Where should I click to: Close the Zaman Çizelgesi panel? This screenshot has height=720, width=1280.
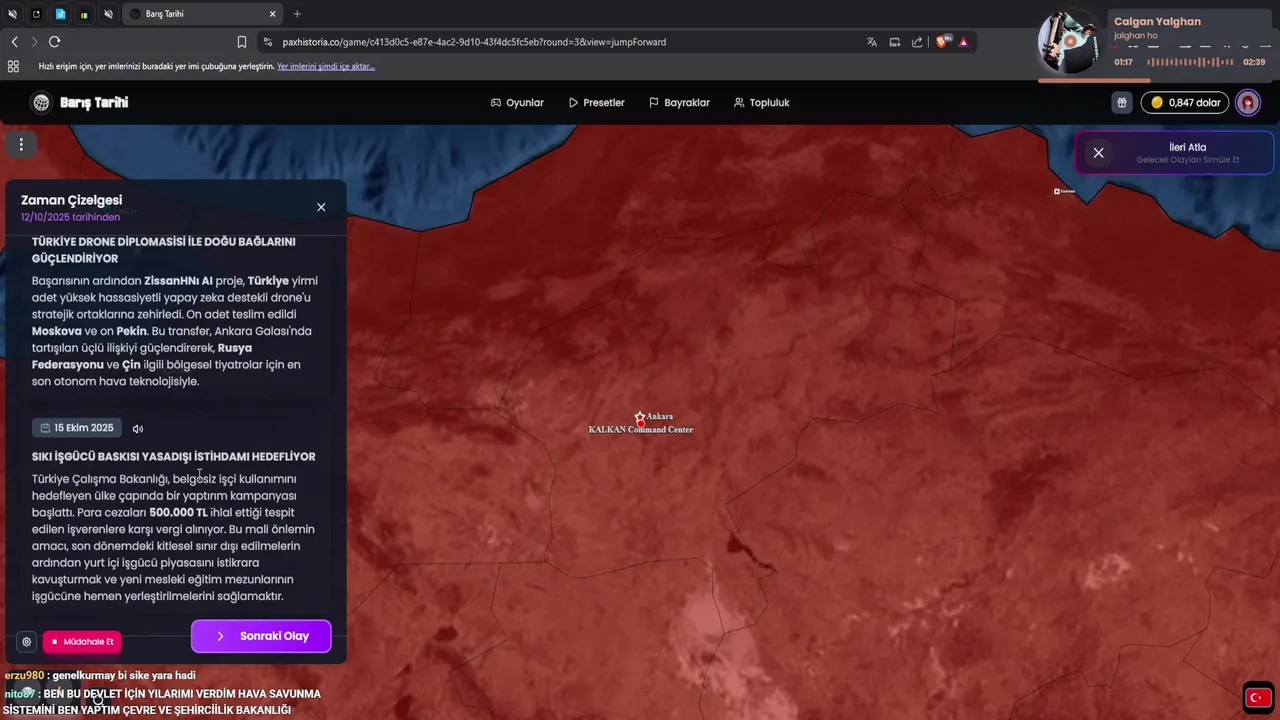[x=321, y=207]
